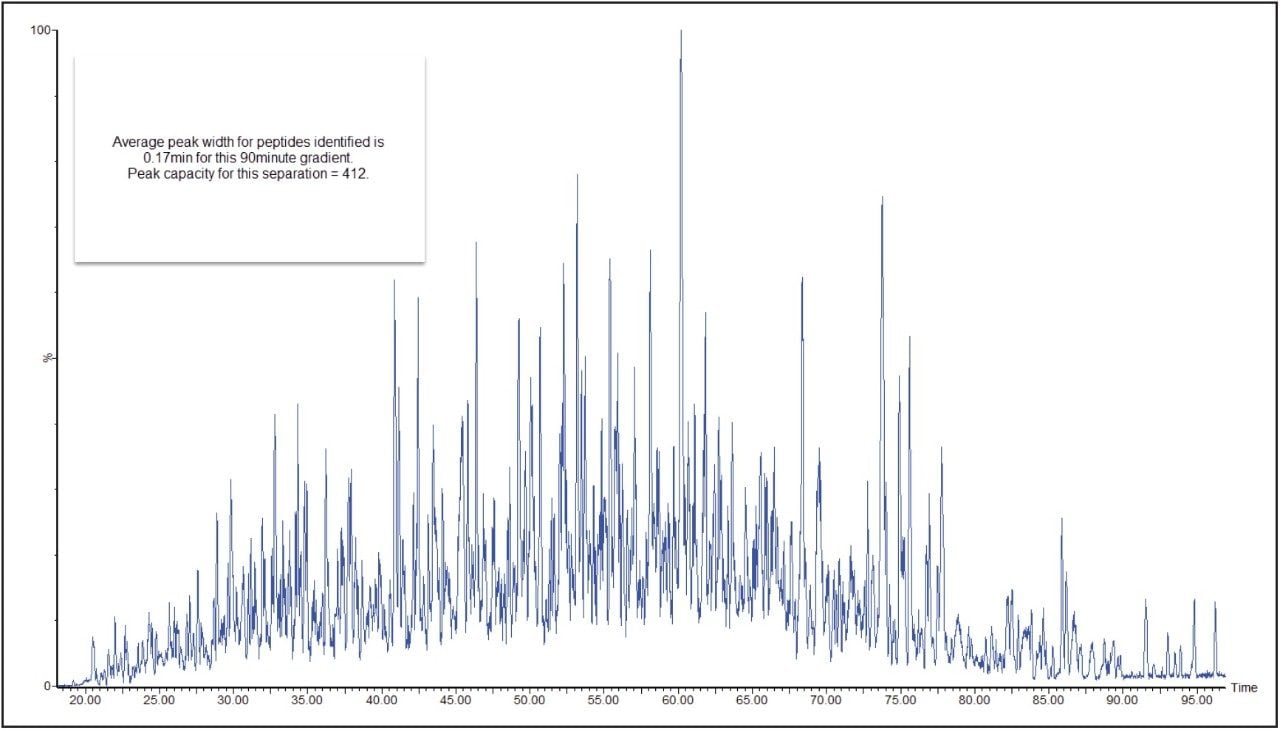Click the 40.00 time axis label
1280x730 pixels.
[380, 701]
